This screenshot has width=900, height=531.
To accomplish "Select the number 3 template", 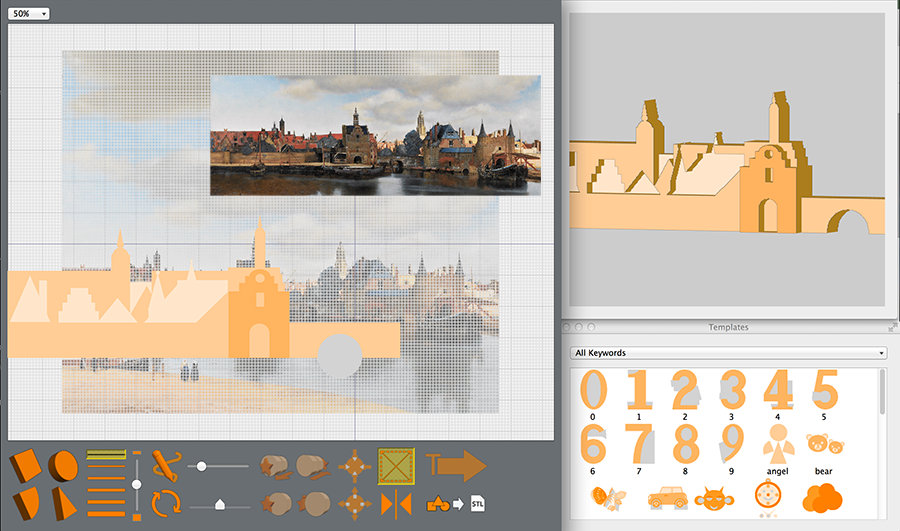I will (732, 390).
